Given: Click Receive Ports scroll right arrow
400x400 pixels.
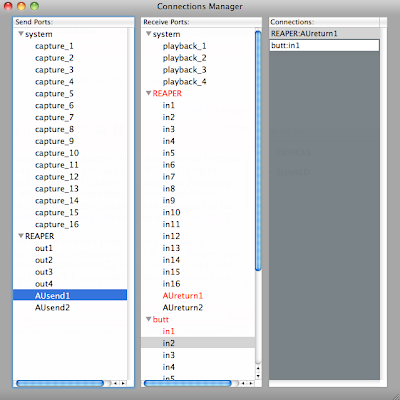Looking at the screenshot, I should (x=251, y=383).
